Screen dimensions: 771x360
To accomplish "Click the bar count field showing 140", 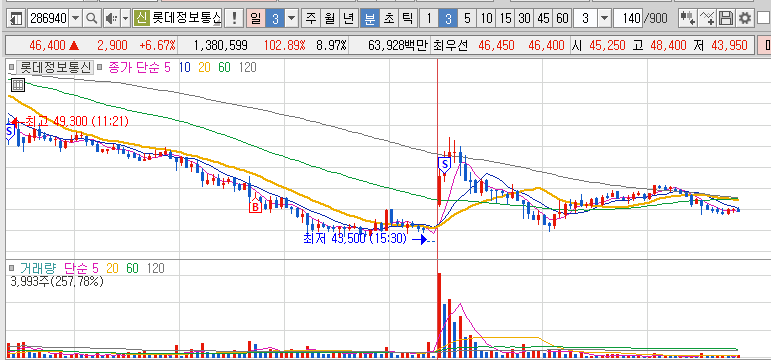I will coord(629,19).
